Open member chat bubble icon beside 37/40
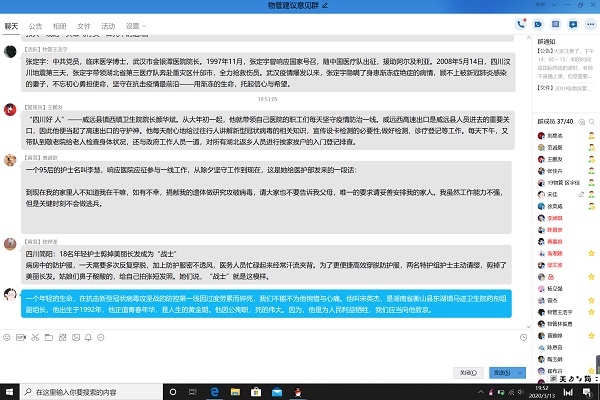This screenshot has height=400, width=600. tap(582, 122)
